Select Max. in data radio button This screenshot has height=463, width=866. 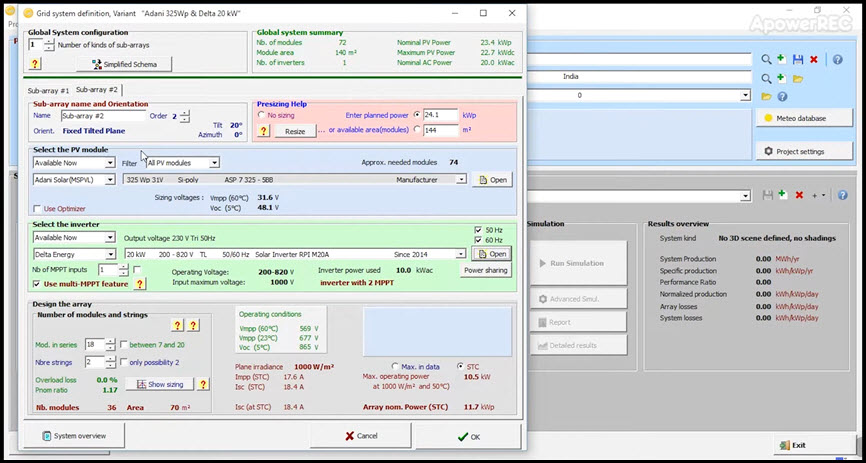(x=394, y=366)
